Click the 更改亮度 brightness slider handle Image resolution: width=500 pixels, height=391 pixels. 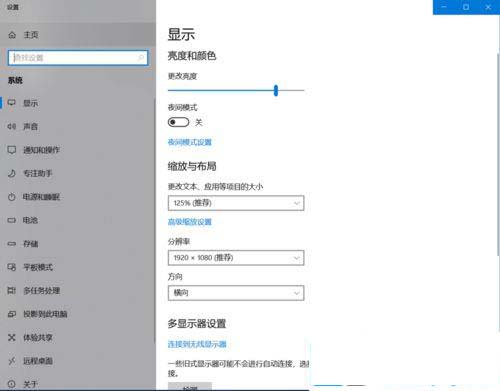(x=276, y=90)
